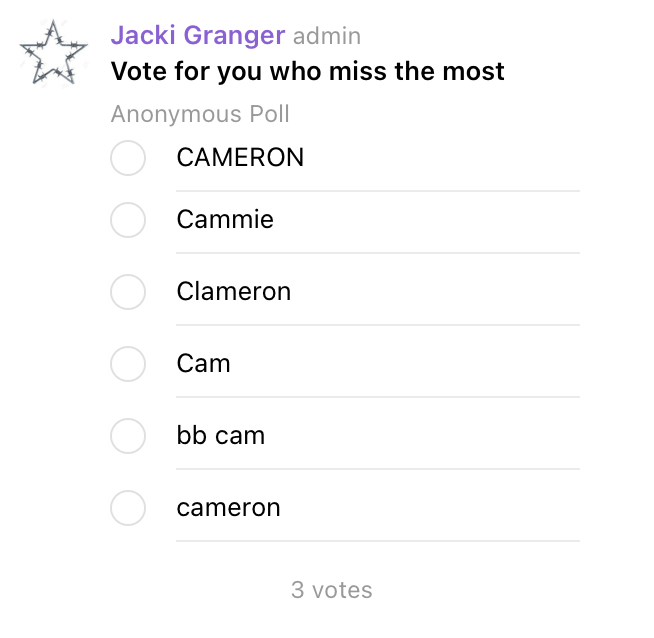Click the lowercase cameron option text
Screen dimensions: 654x638
tap(229, 508)
